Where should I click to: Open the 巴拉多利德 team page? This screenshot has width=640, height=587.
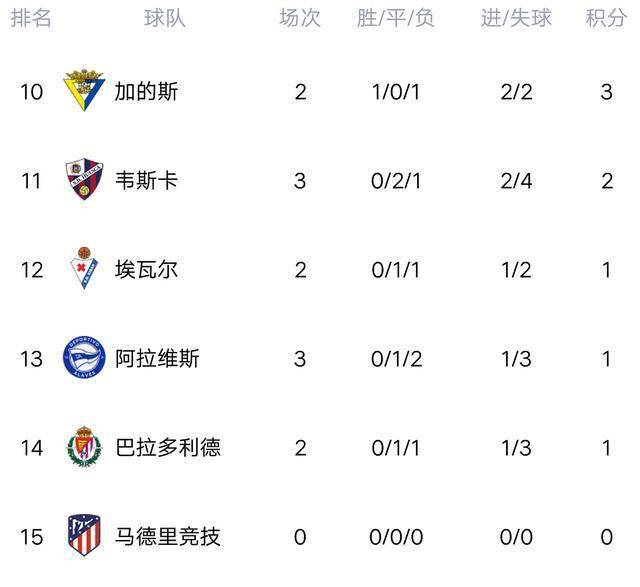[168, 447]
